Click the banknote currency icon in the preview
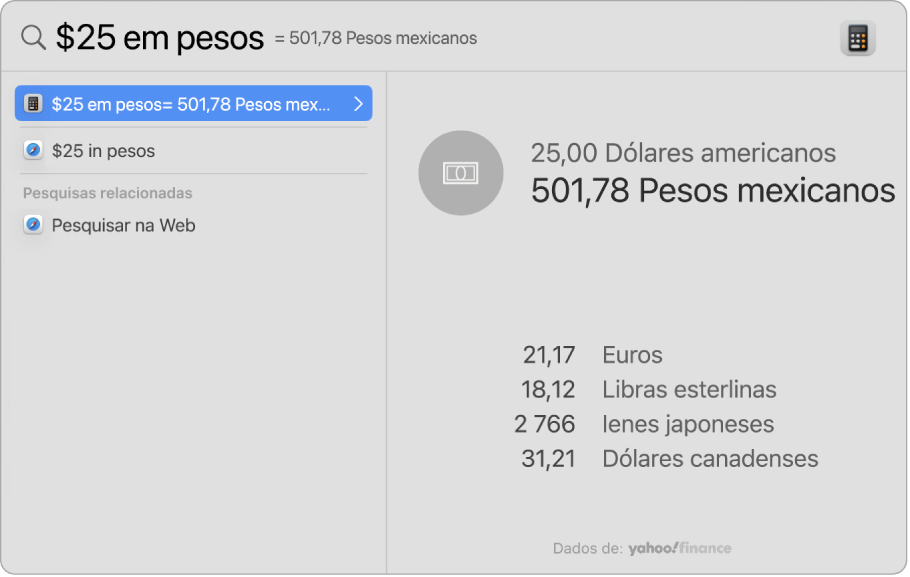 point(461,172)
